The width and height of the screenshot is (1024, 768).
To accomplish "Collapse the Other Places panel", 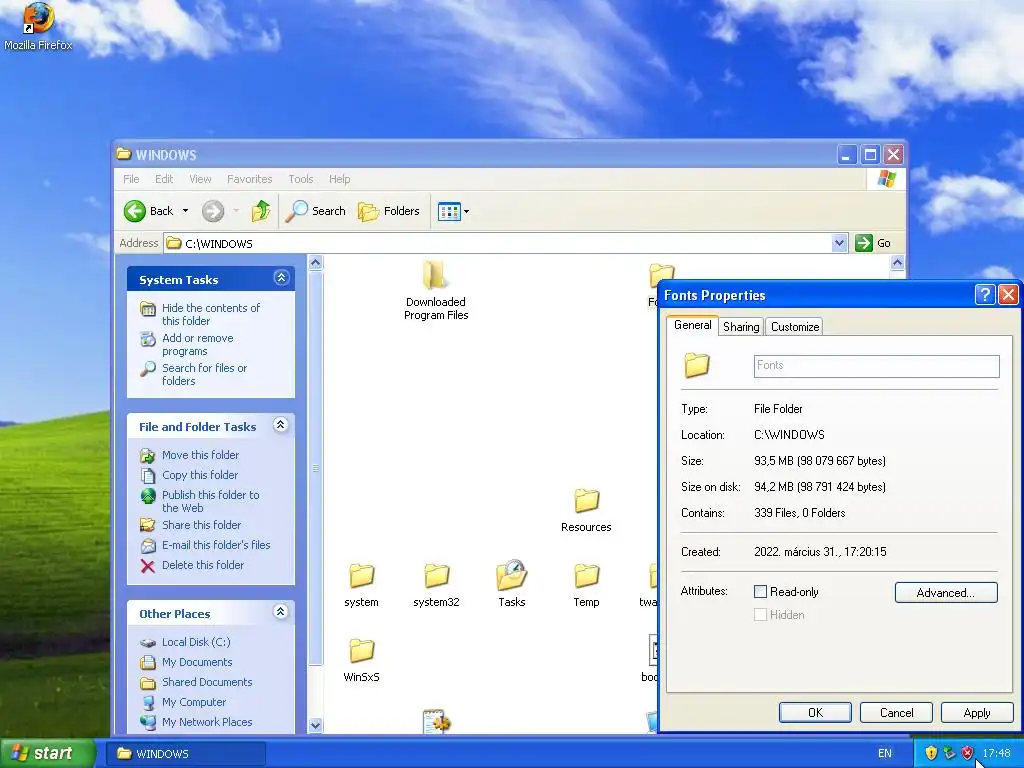I will coord(281,612).
